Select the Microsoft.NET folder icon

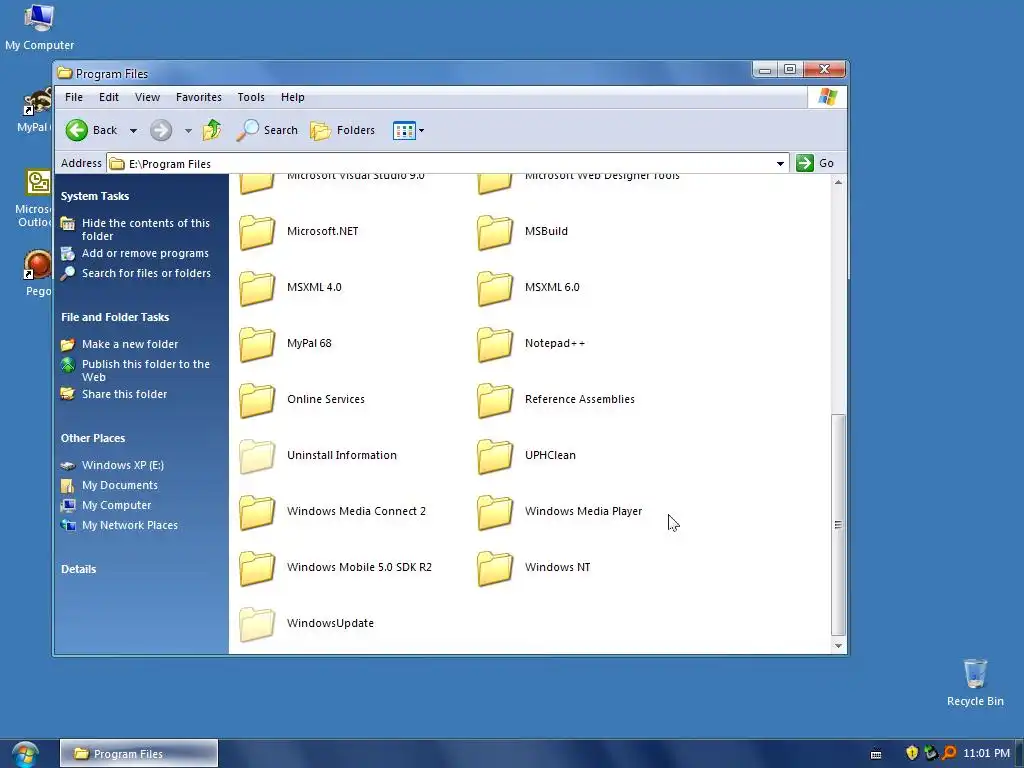coord(257,232)
